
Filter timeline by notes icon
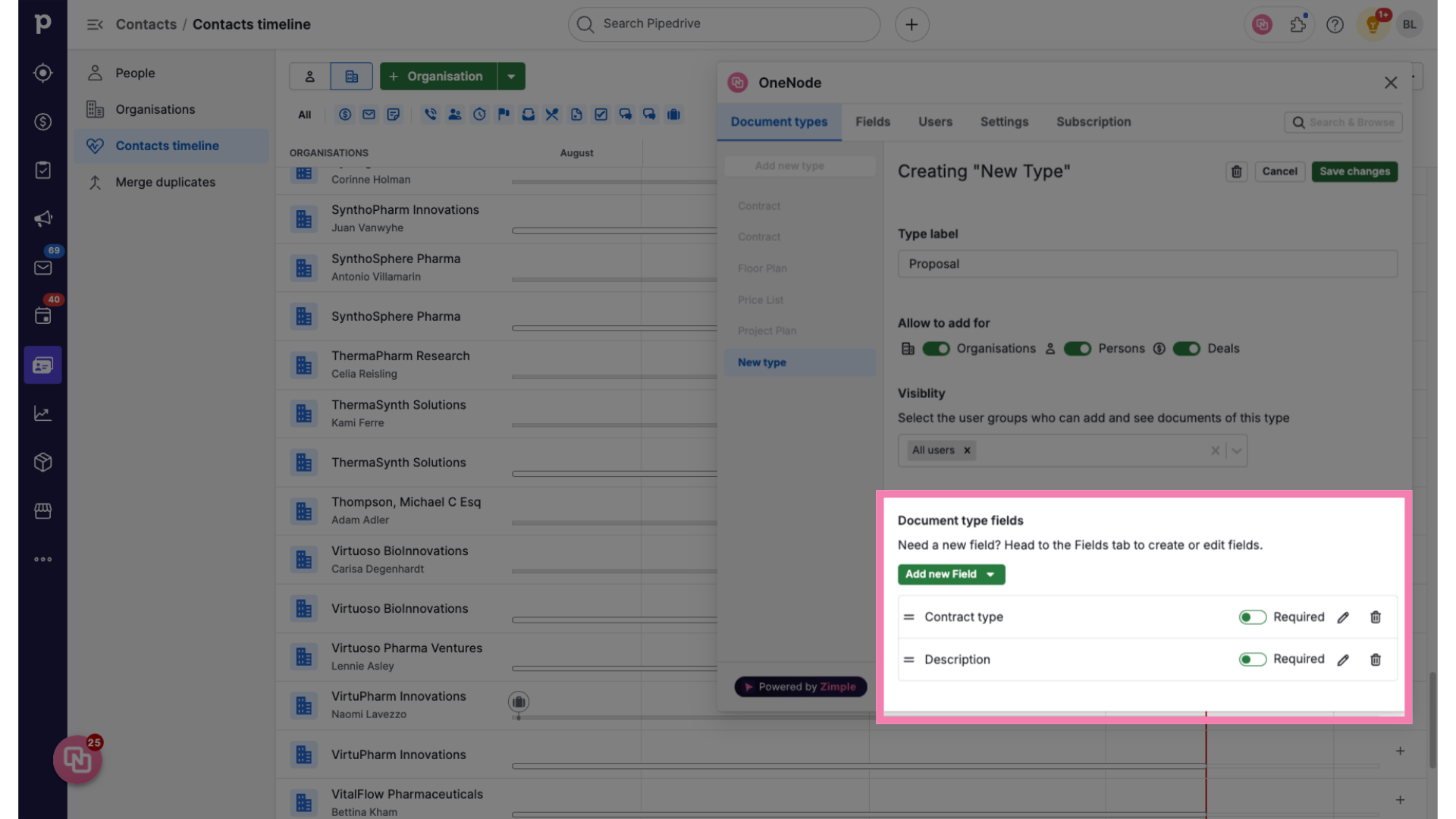(x=393, y=115)
